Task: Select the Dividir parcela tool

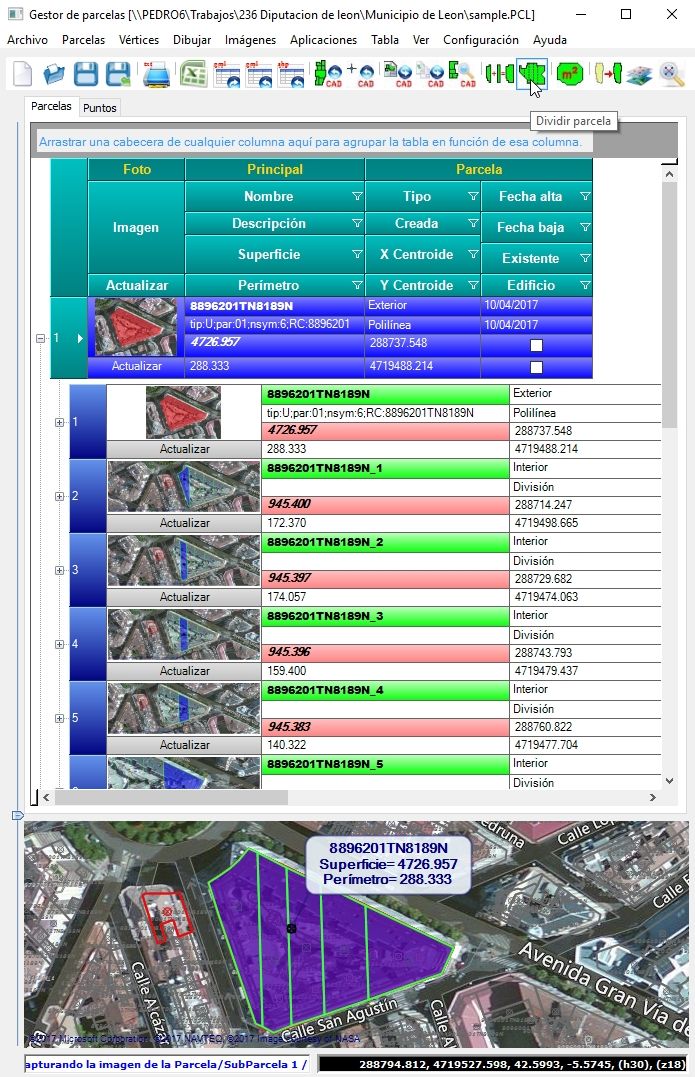Action: point(531,73)
